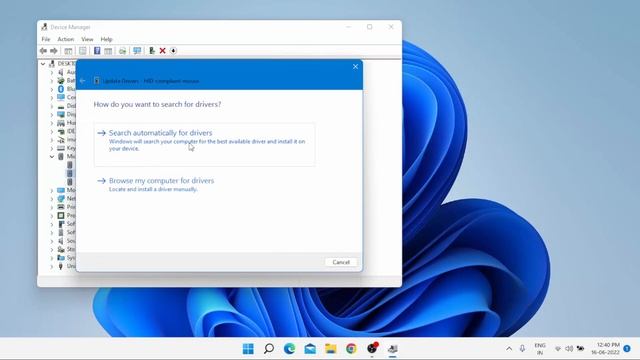Viewport: 640px width, 360px height.
Task: Collapse the DESKTOP root node in device tree
Action: (x=43, y=64)
